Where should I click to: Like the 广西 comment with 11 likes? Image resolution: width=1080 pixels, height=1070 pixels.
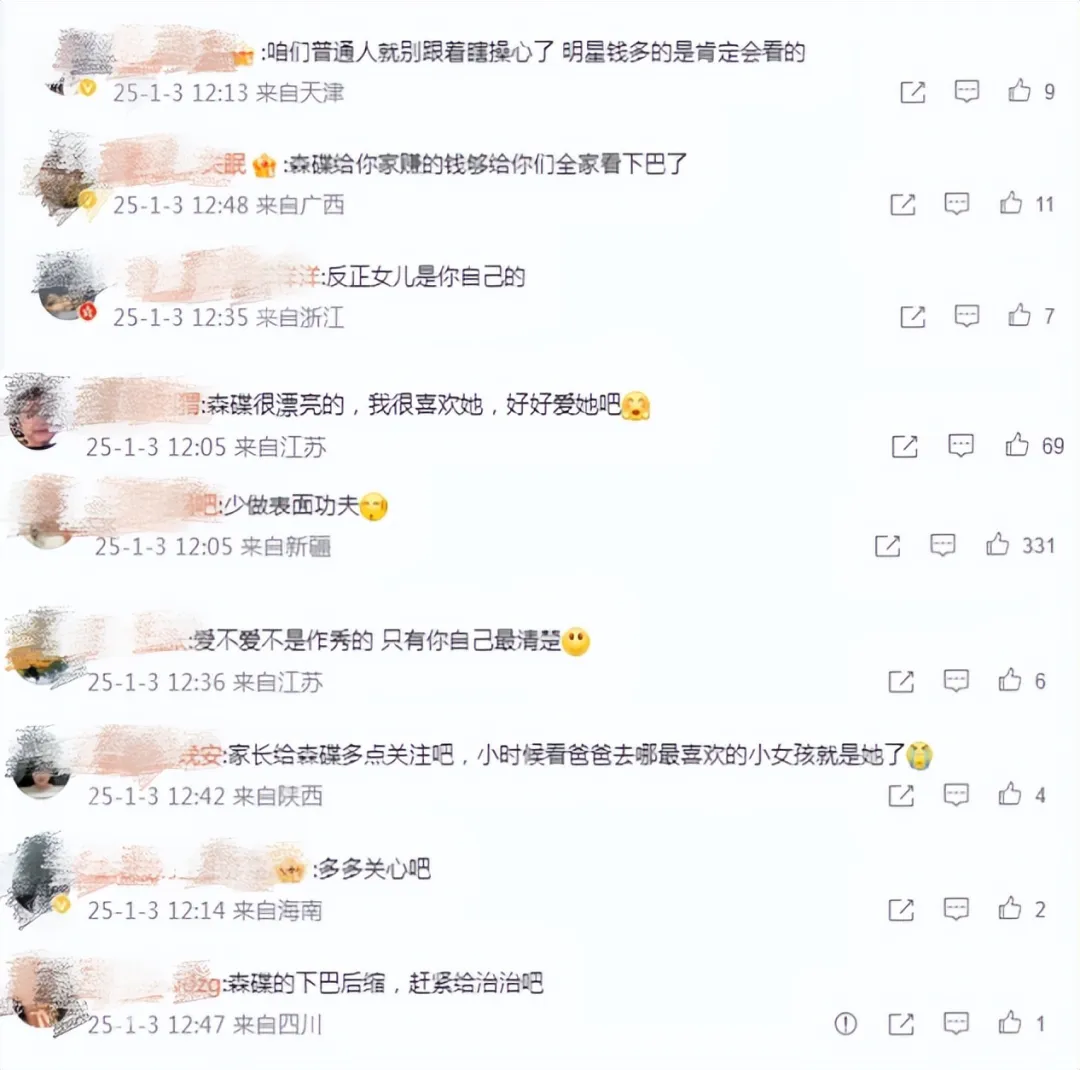[1010, 203]
